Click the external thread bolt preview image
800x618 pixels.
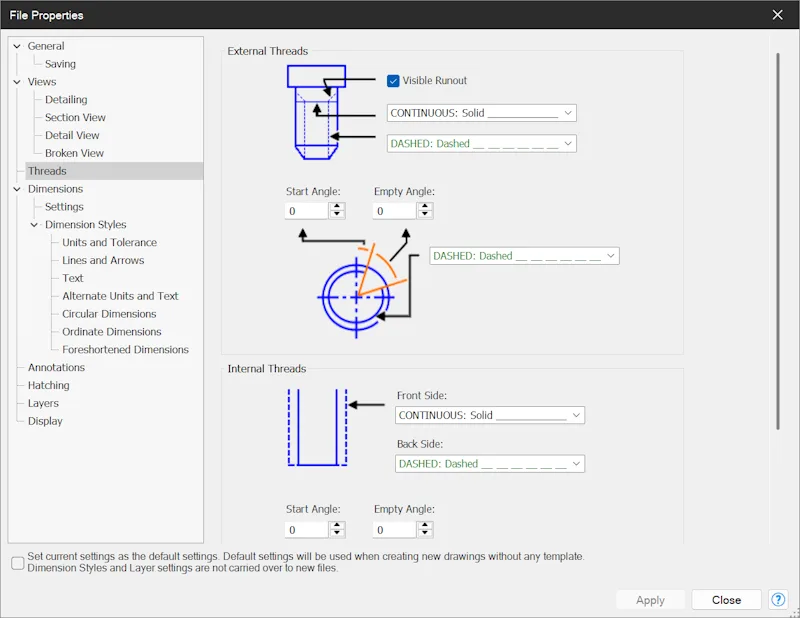tap(317, 112)
